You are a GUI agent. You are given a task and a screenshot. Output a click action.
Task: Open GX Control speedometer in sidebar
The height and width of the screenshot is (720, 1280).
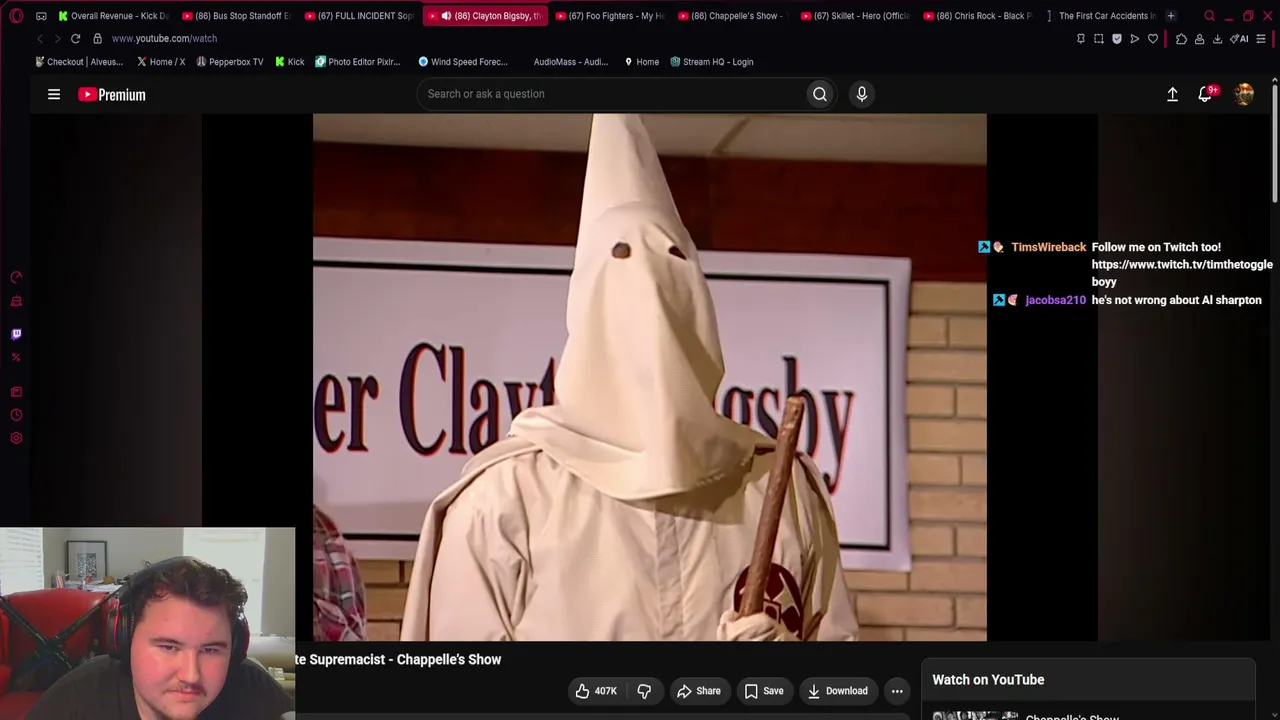click(16, 277)
